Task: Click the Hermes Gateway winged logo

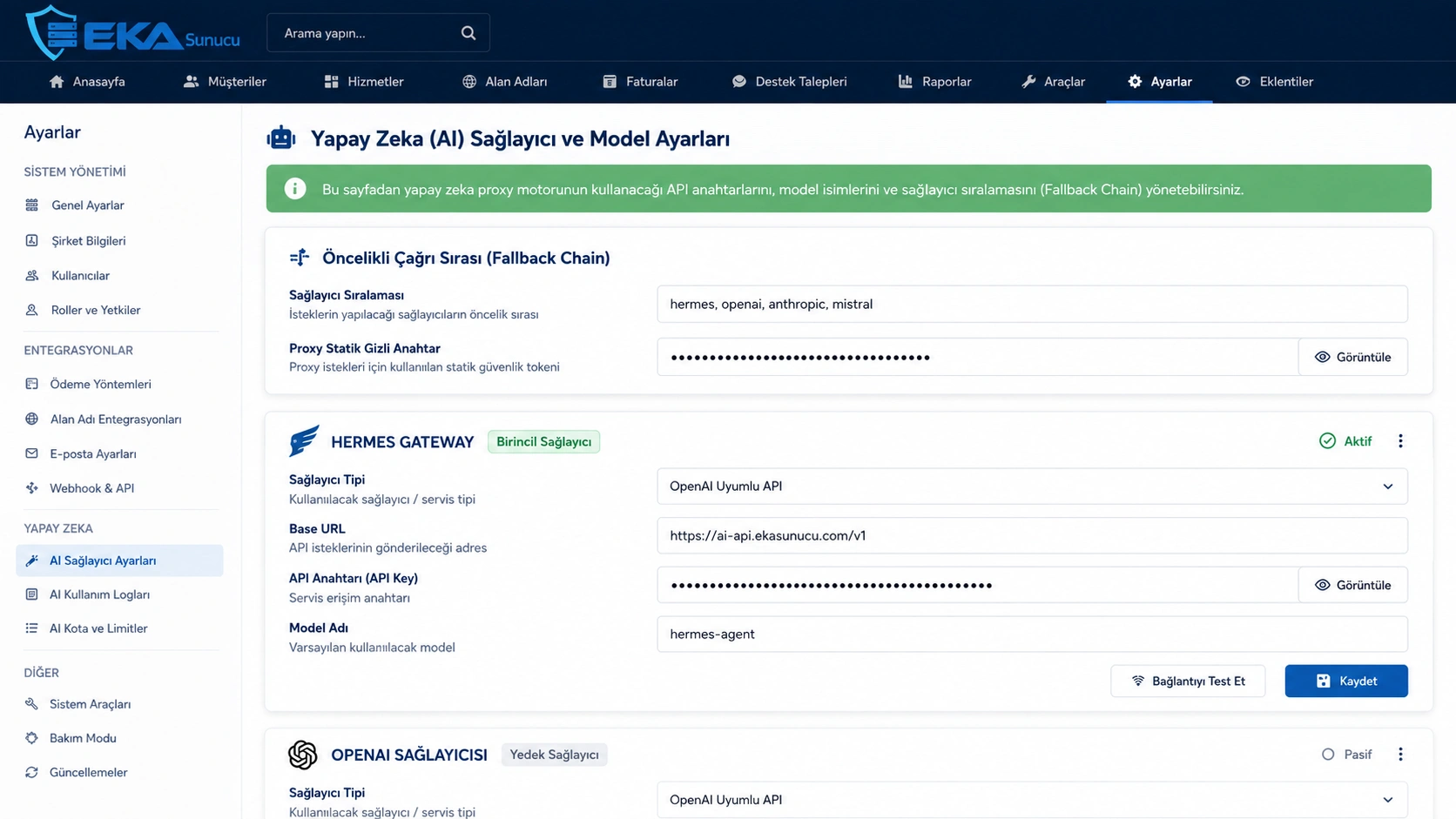Action: [x=304, y=441]
